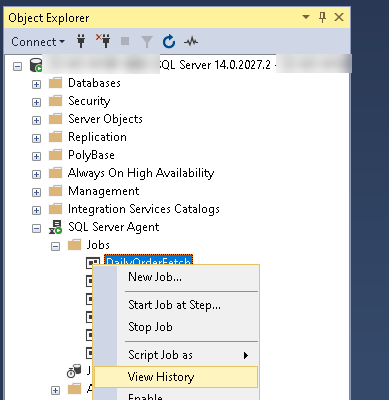Screen dimensions: 389x400
Task: Click the Stop square toolbar icon
Action: pos(125,41)
